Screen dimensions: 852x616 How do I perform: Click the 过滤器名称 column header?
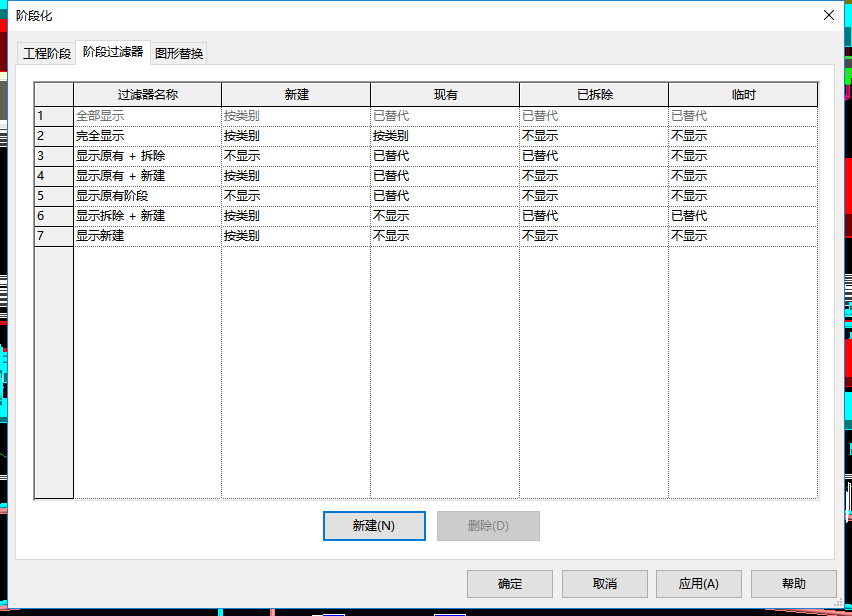coord(147,95)
